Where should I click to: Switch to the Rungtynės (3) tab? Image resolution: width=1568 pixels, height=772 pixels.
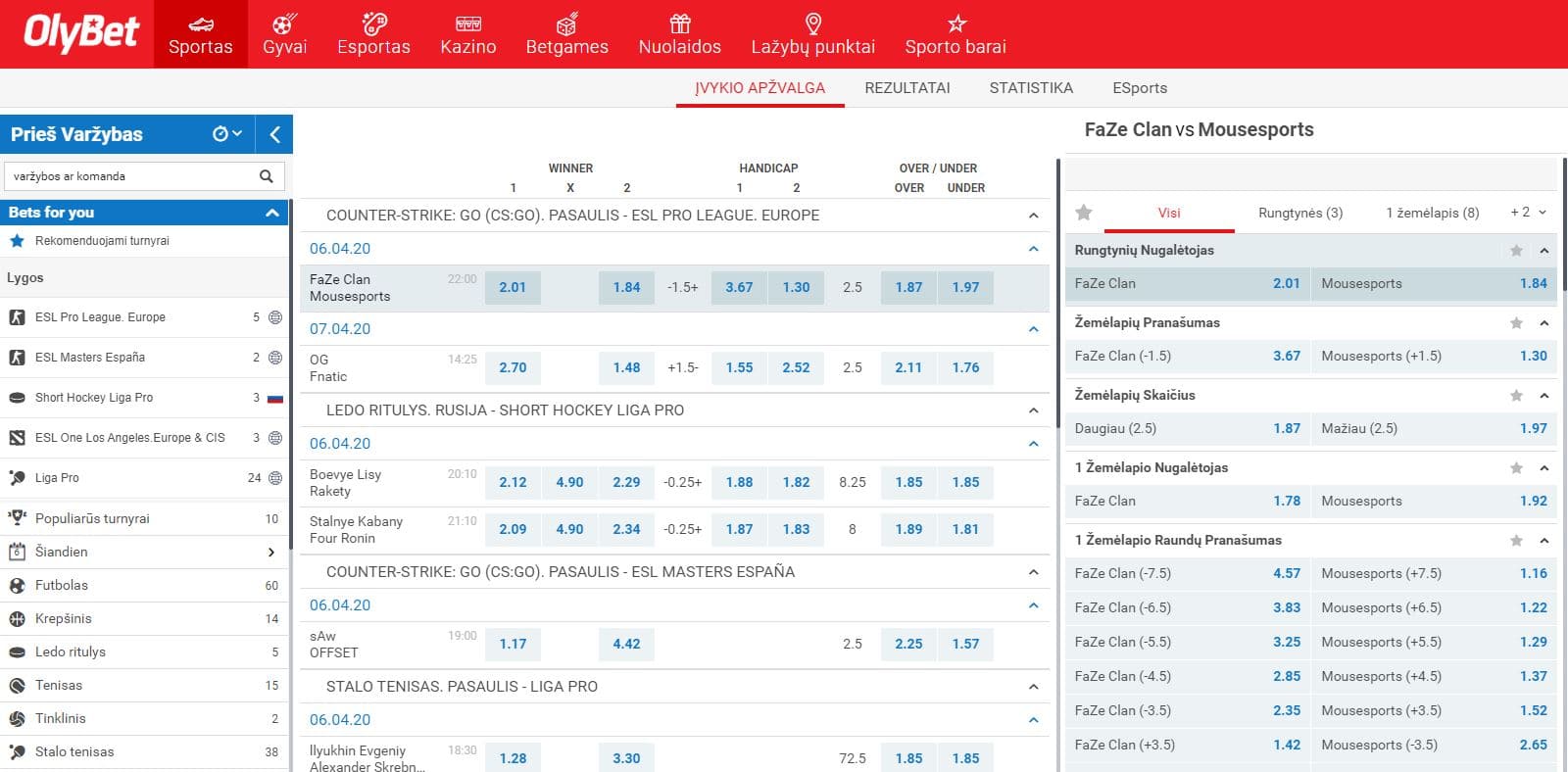click(1300, 213)
